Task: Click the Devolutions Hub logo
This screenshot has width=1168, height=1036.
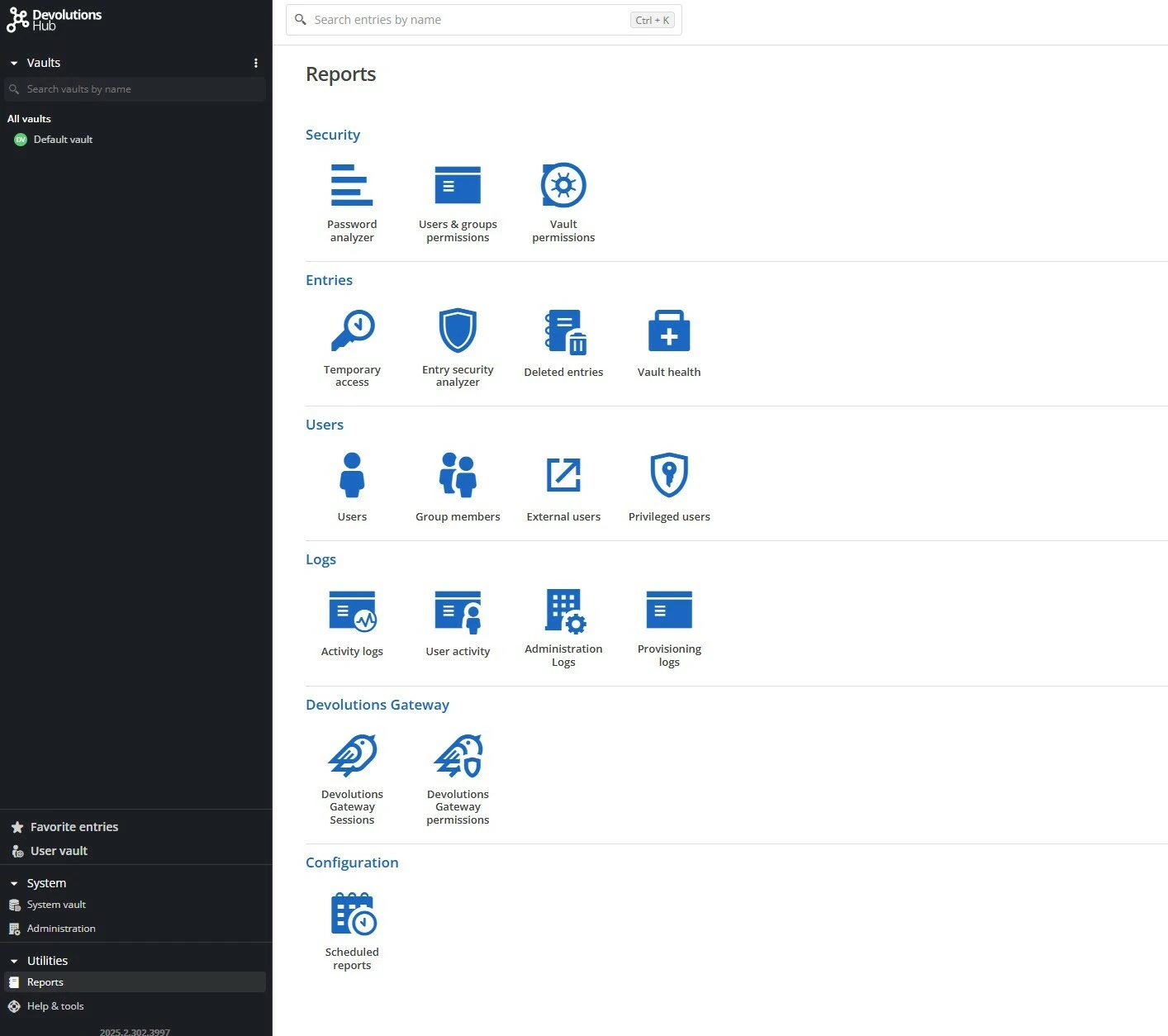Action: click(55, 20)
